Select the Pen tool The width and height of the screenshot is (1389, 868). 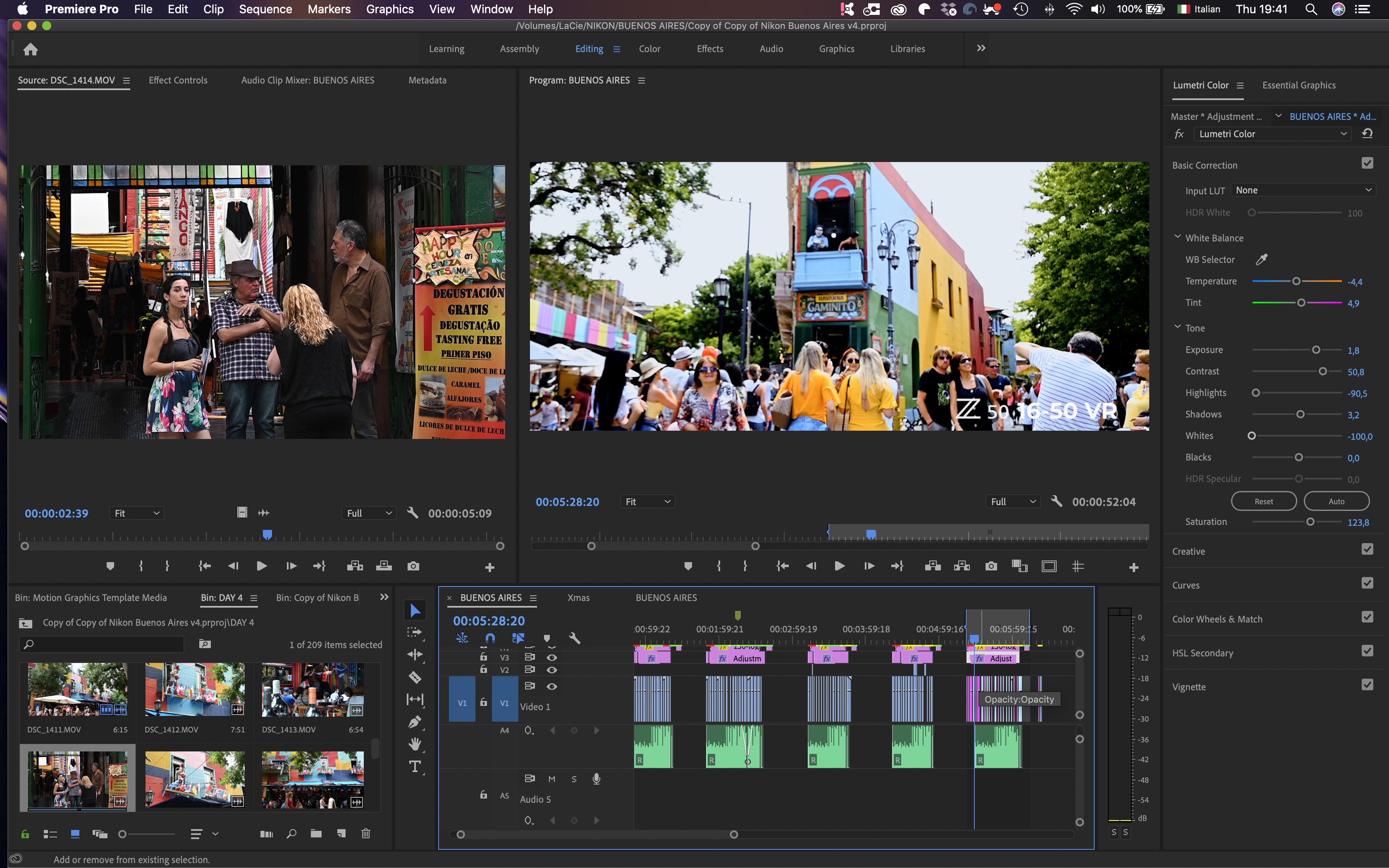click(415, 722)
